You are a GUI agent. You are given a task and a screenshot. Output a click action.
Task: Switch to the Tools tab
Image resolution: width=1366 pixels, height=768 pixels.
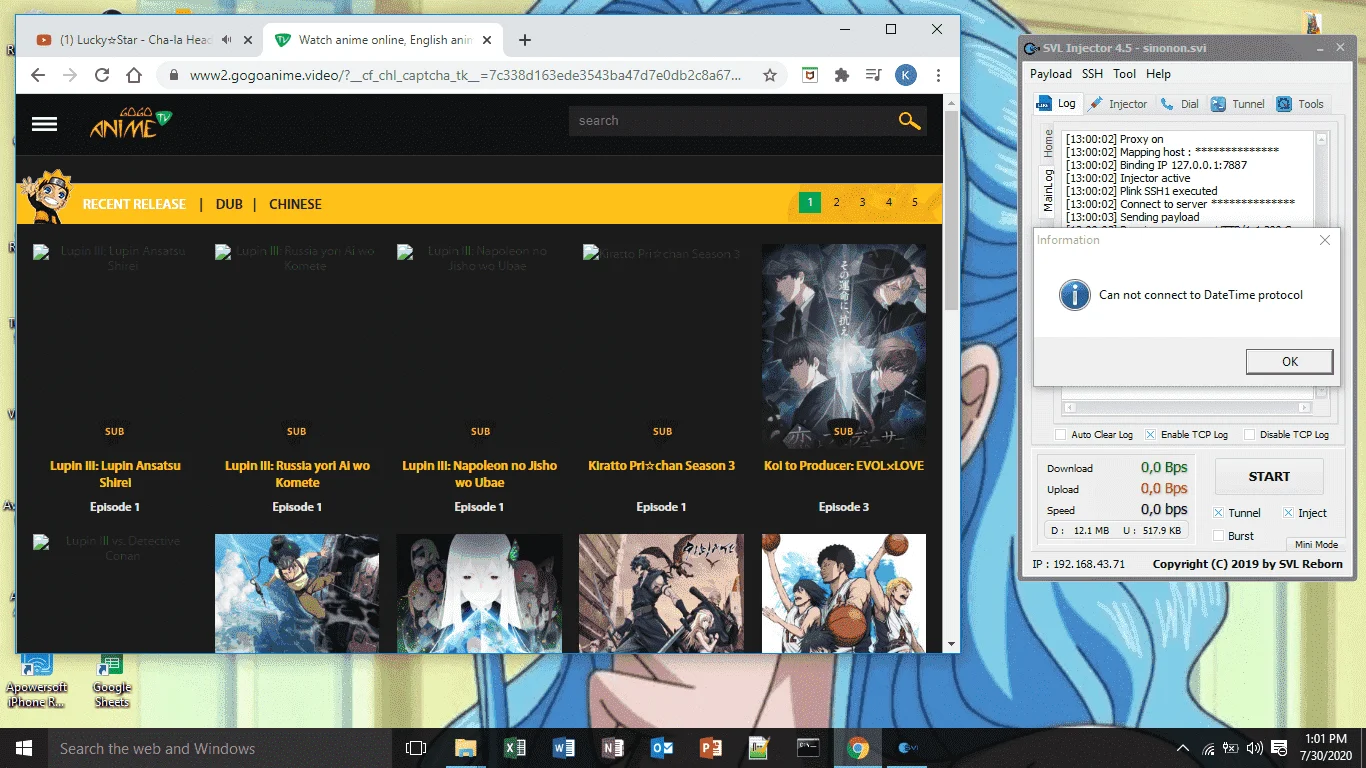[x=1300, y=104]
